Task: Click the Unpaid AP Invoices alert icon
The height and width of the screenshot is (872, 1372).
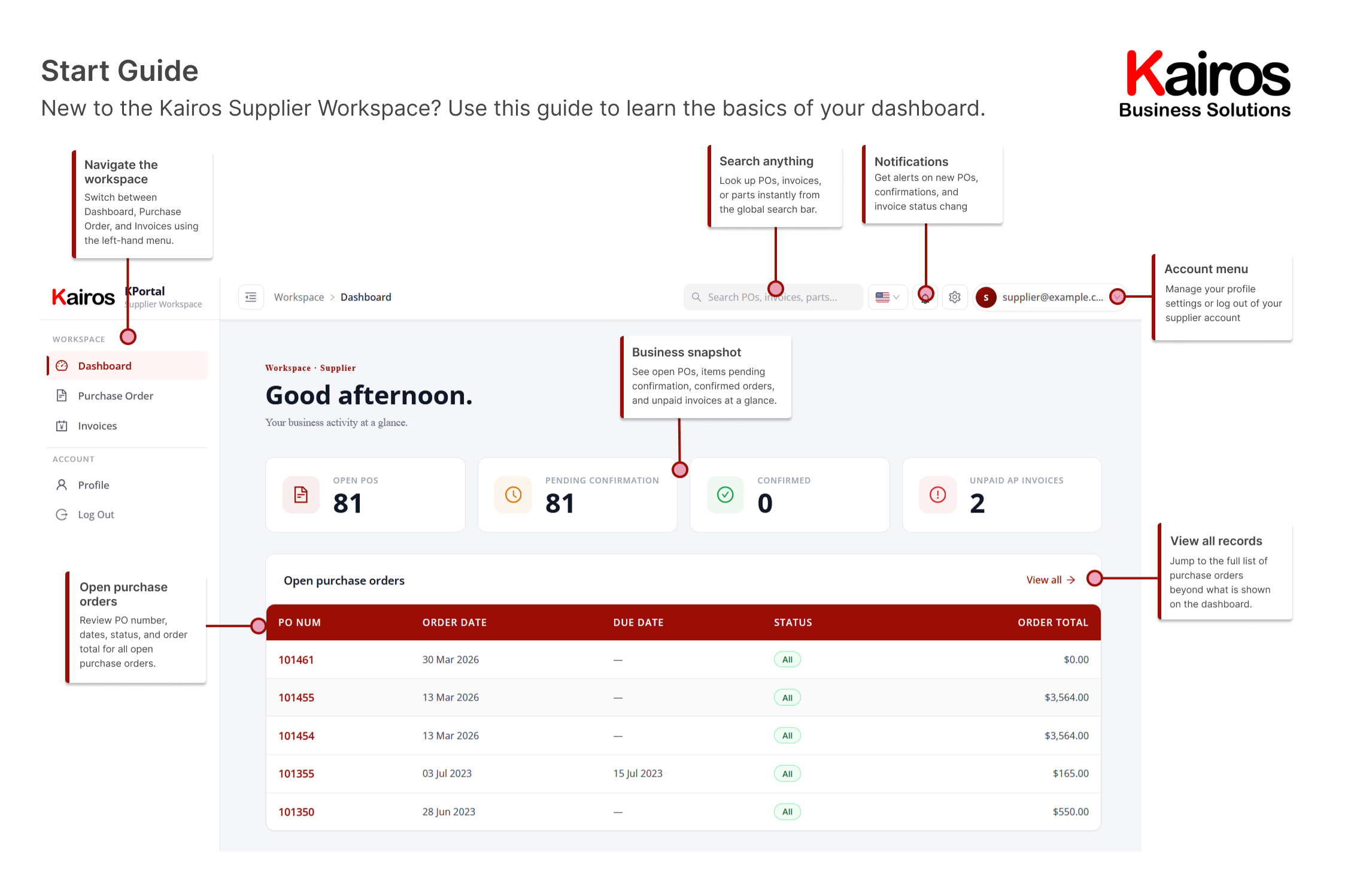Action: [938, 495]
